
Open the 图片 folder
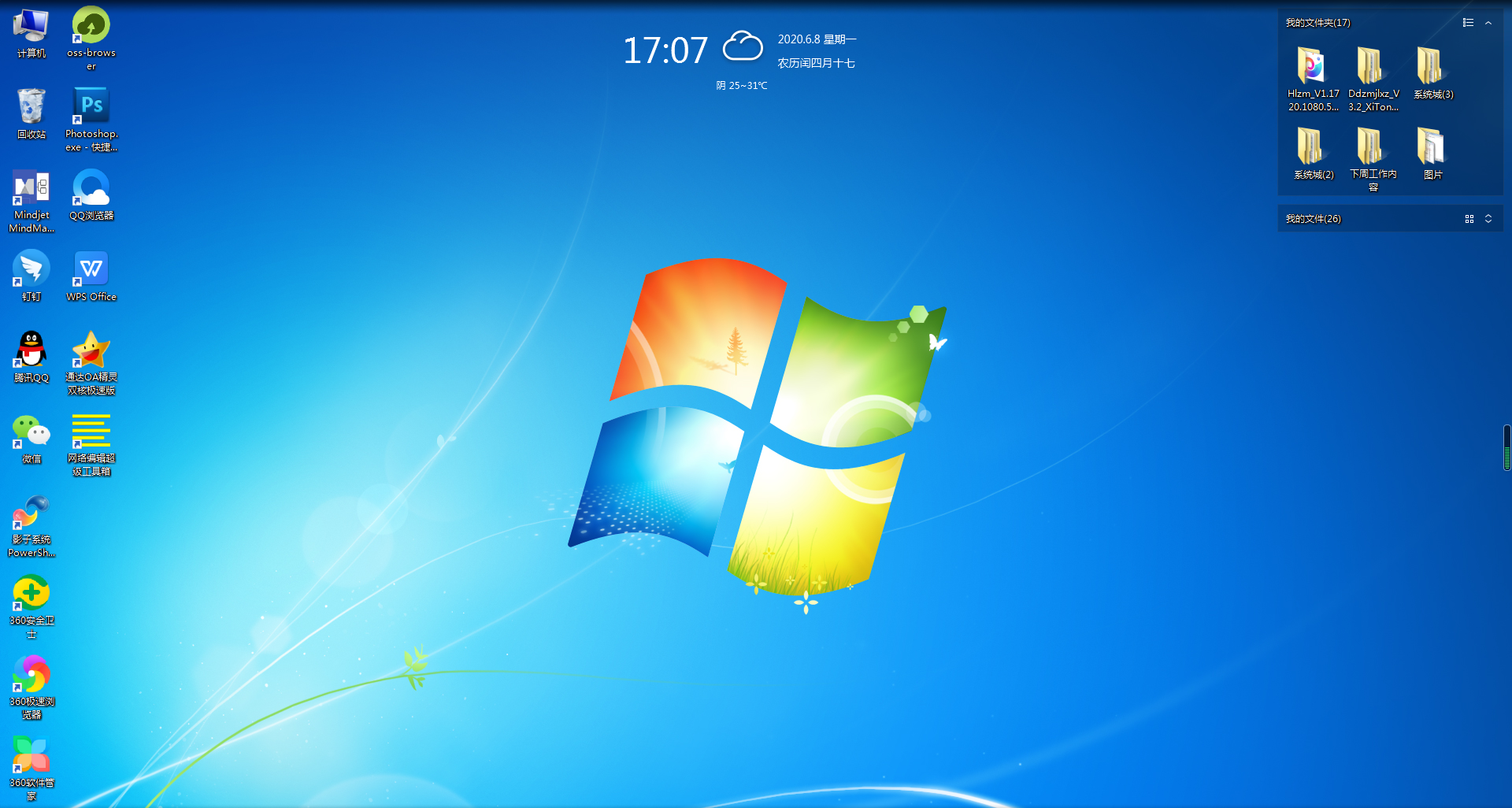pos(1432,154)
